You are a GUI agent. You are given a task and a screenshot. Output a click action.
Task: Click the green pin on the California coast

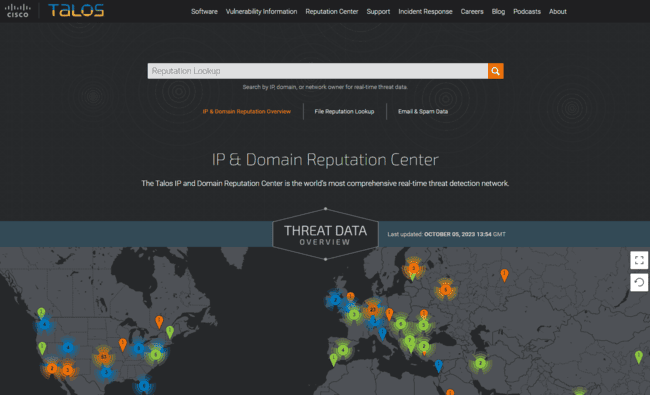[42, 348]
